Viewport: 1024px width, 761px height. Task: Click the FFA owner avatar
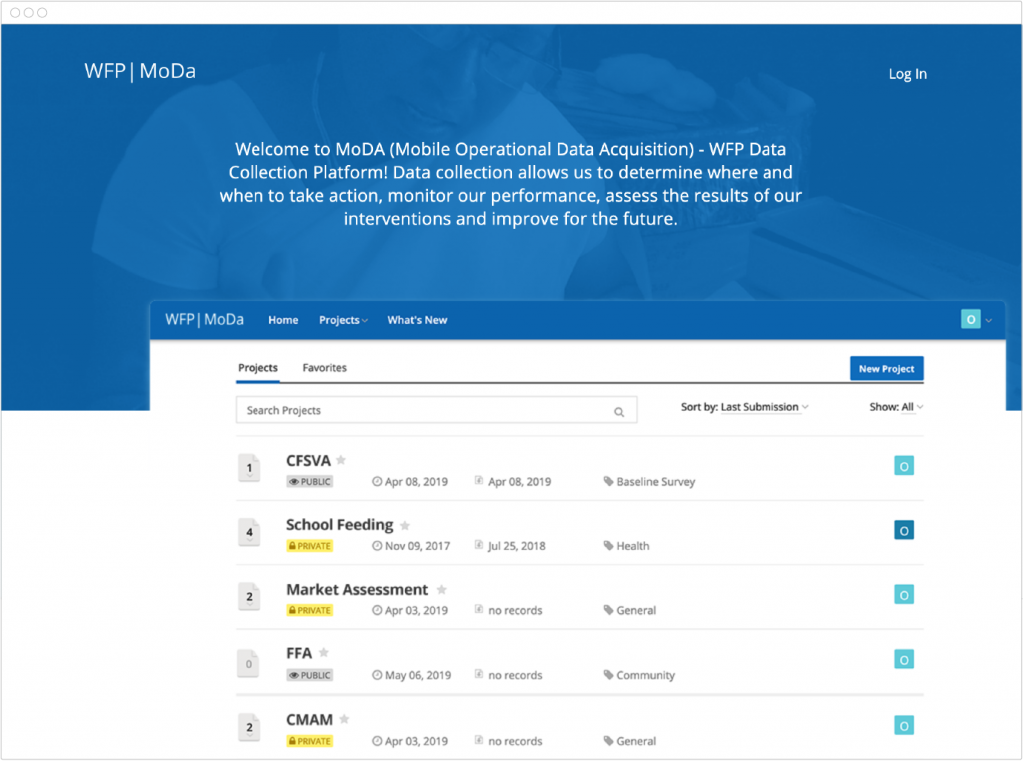(904, 659)
